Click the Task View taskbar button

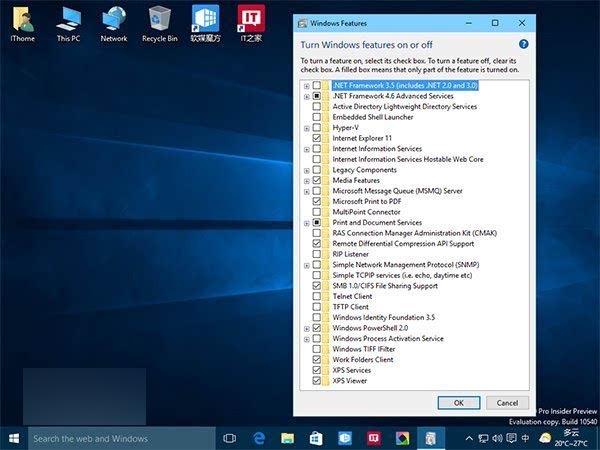coord(229,438)
